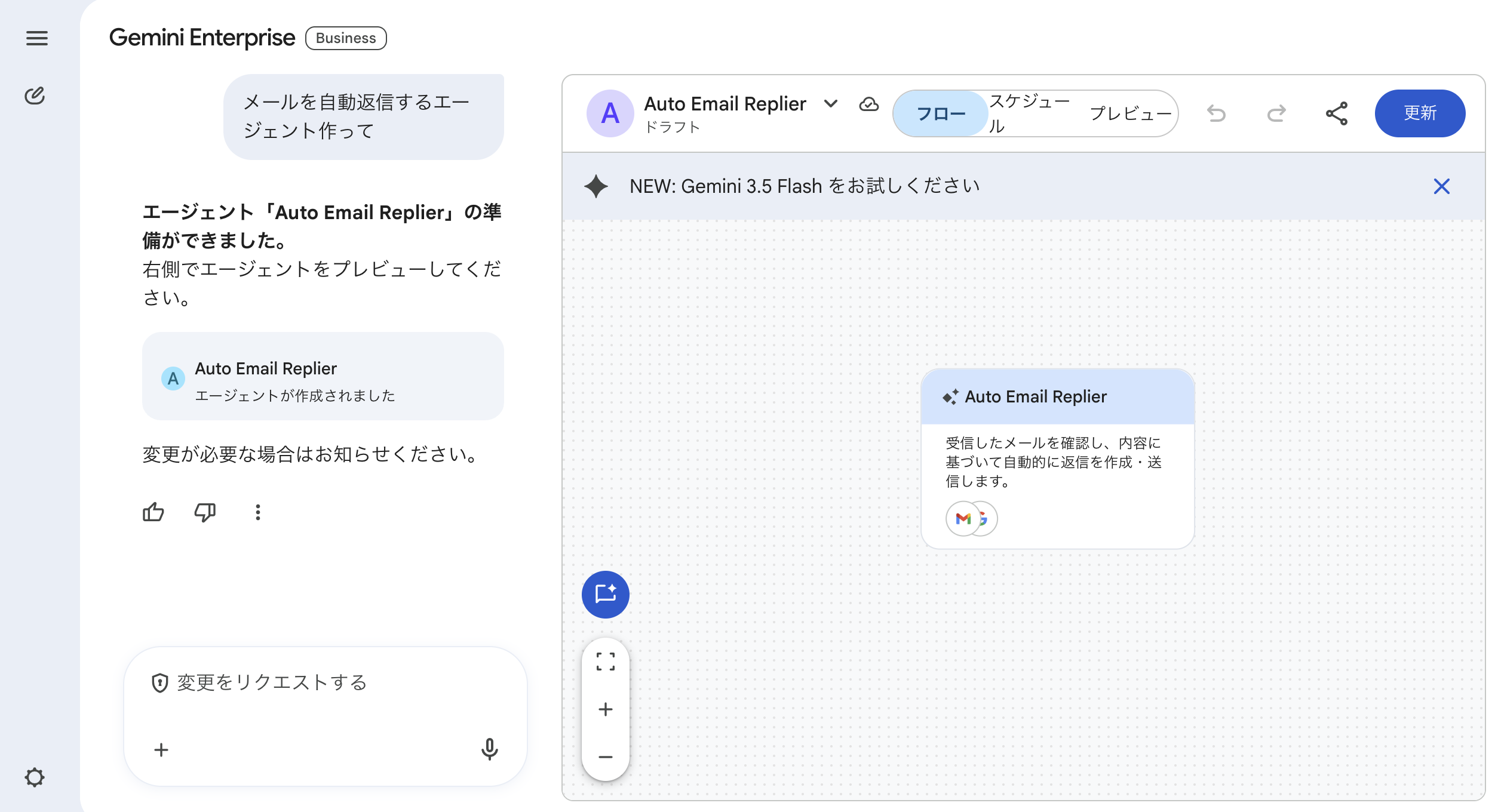Click the small A avatar in the agent card
The width and height of the screenshot is (1498, 812).
pos(173,378)
